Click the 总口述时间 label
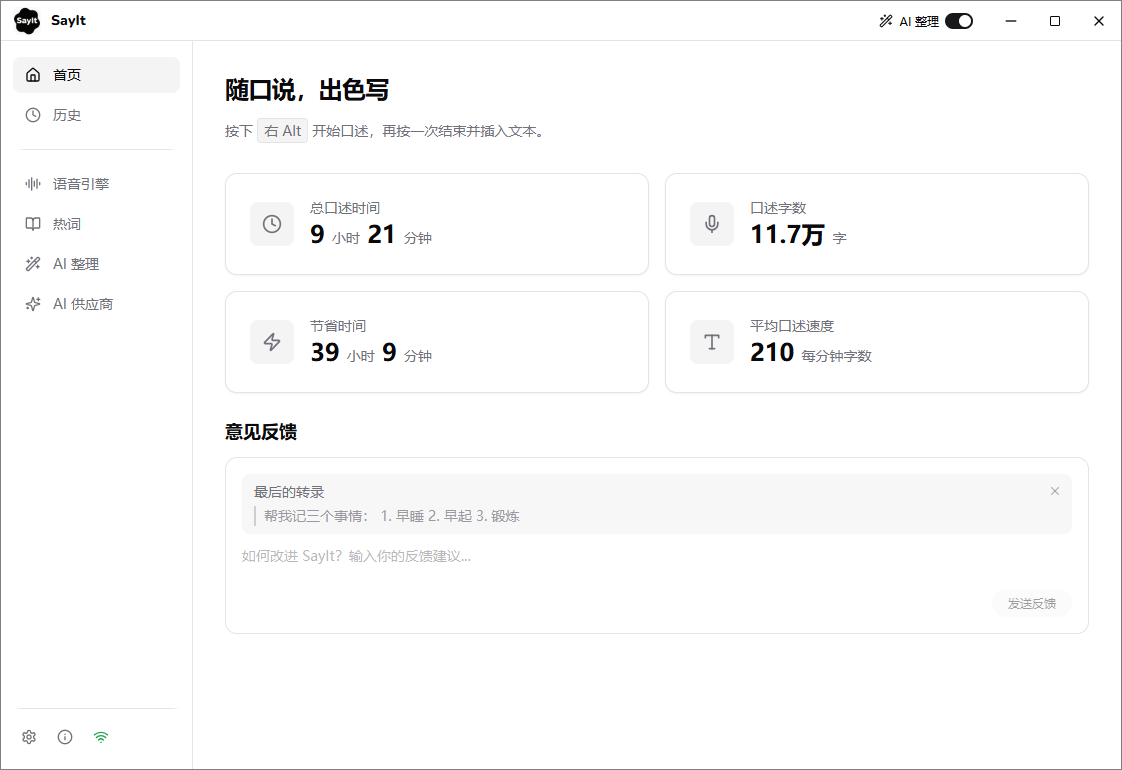This screenshot has width=1122, height=770. [345, 208]
